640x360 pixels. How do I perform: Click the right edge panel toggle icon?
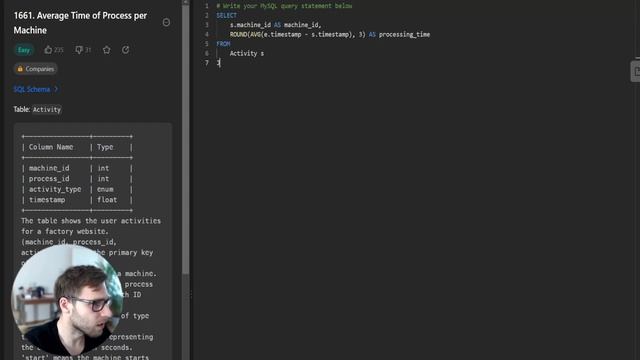click(636, 71)
